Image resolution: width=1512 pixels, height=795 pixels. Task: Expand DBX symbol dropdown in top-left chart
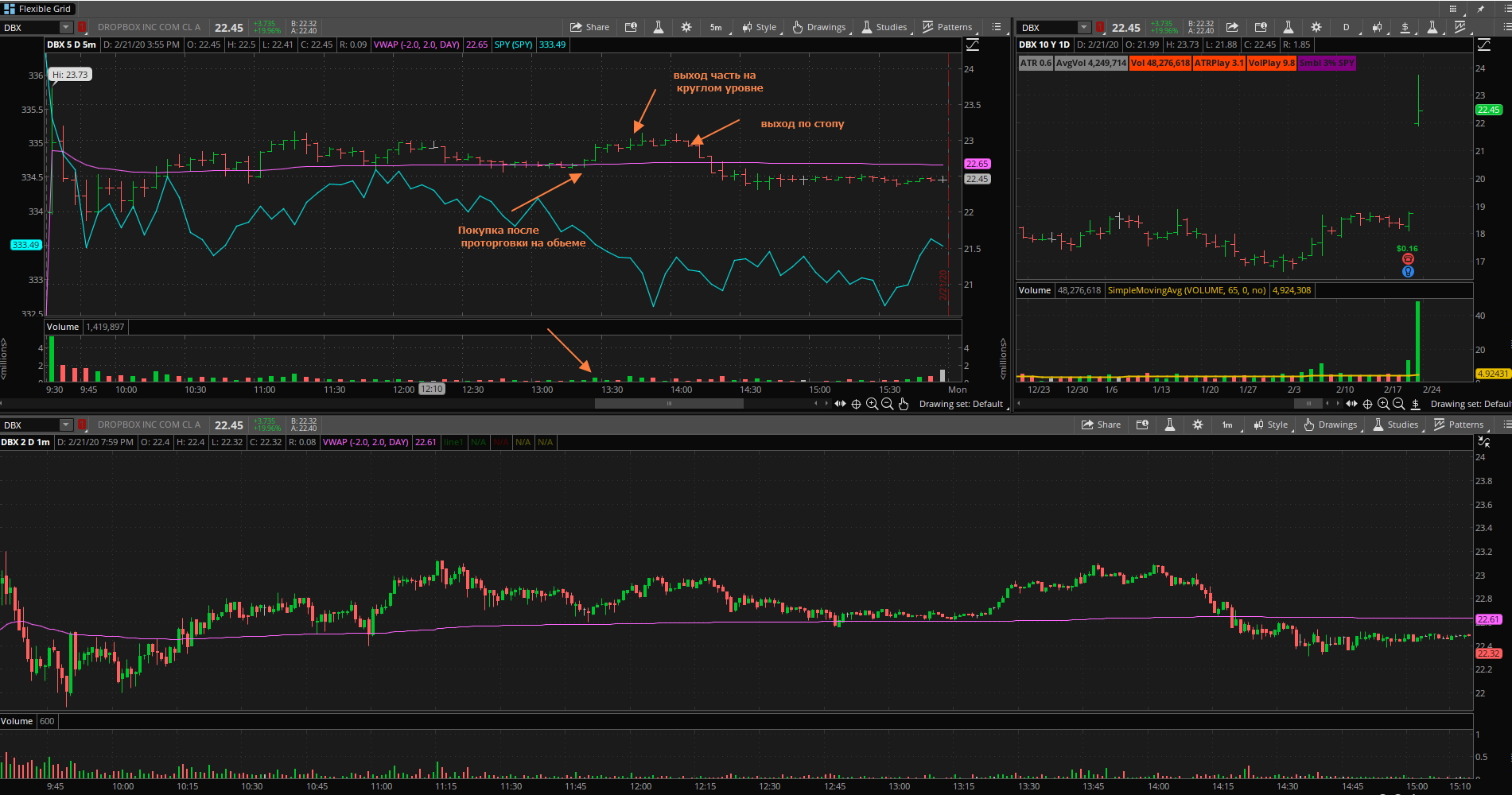66,27
